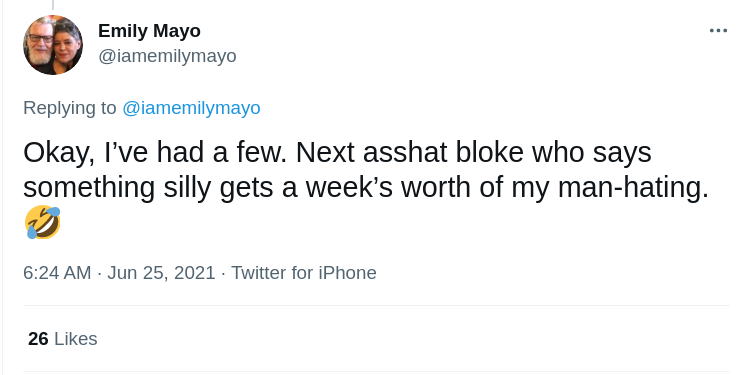Select the rolling-on-floor laughing emoji
The width and height of the screenshot is (748, 375).
[x=43, y=222]
